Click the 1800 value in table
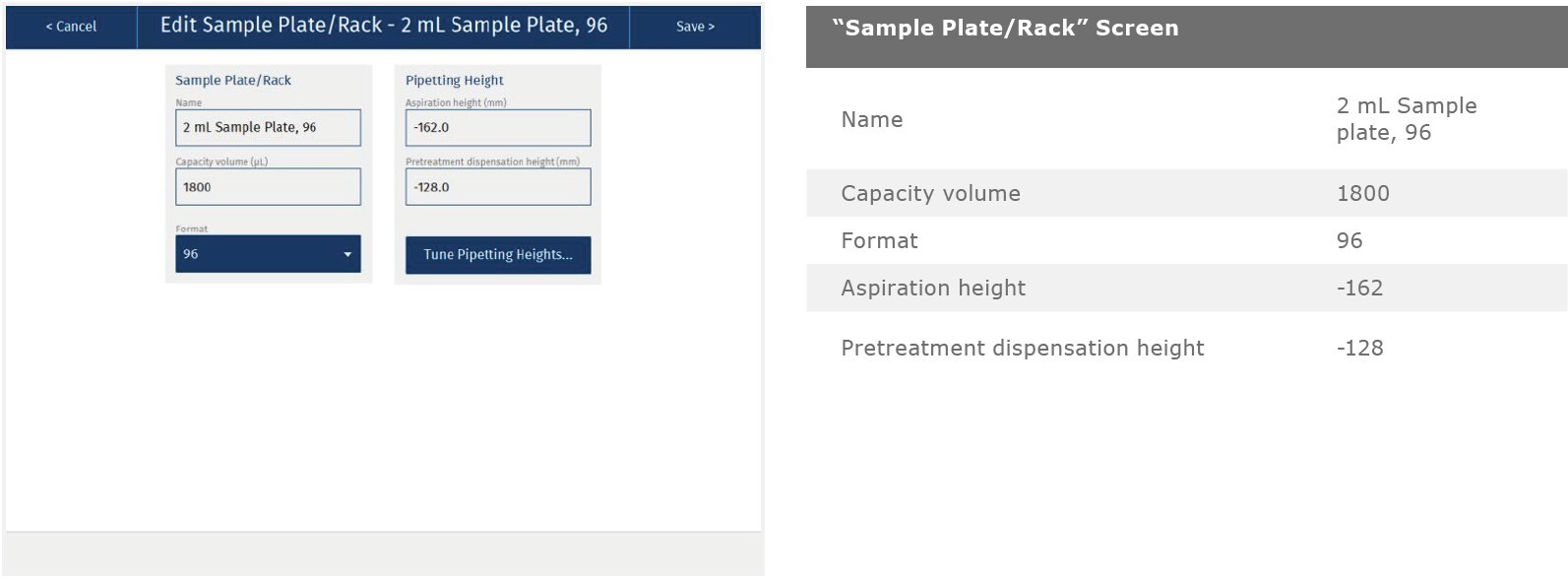Viewport: 1568px width, 582px height. click(x=1362, y=194)
